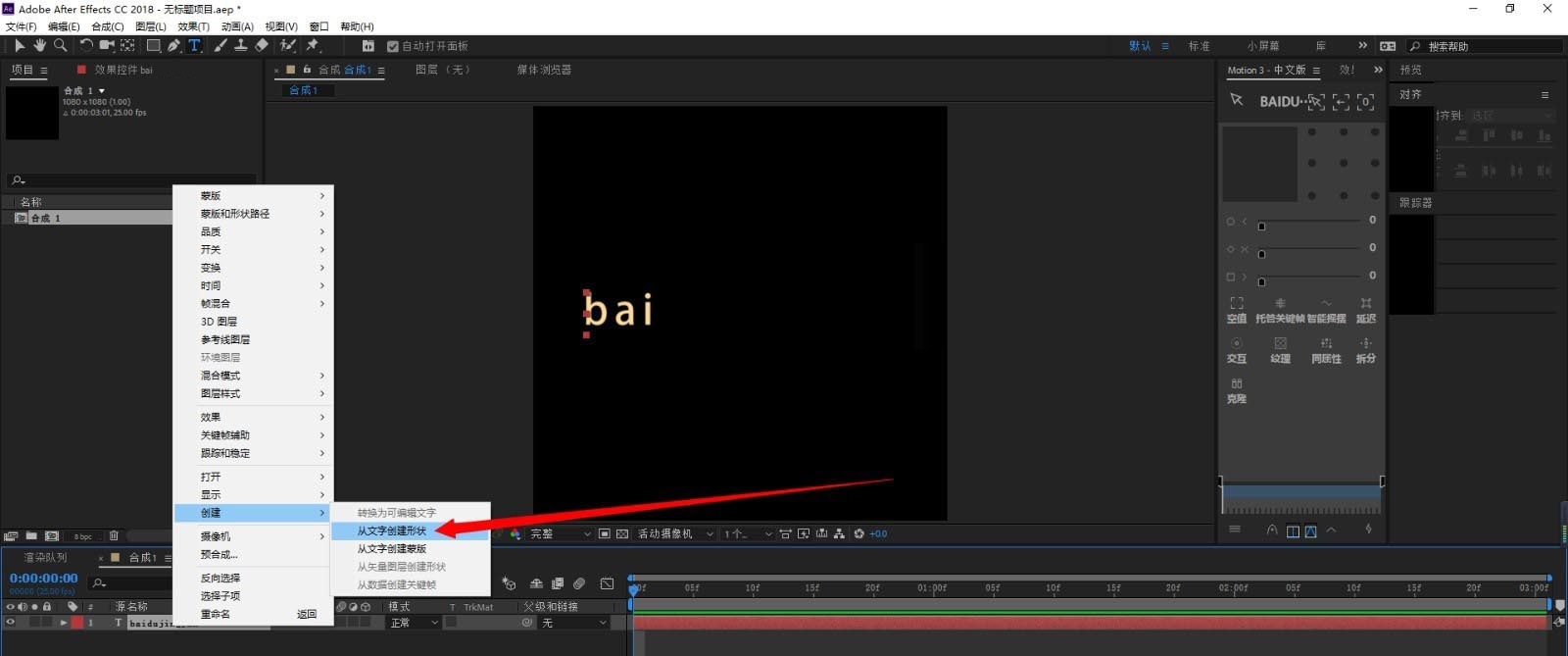Toggle the lock icon on 合成1 viewer tab

(307, 70)
